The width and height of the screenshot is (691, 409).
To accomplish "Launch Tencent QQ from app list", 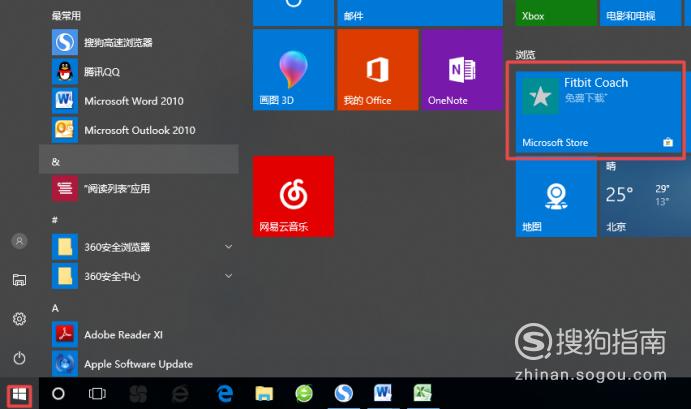I will (x=139, y=71).
